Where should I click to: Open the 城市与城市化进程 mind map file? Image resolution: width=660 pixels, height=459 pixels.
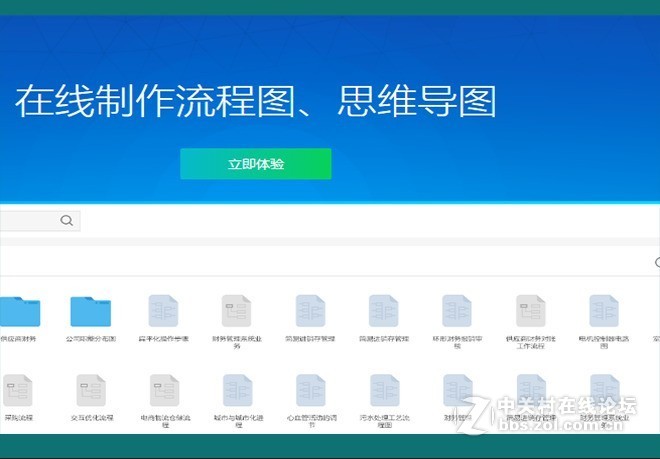pos(238,390)
